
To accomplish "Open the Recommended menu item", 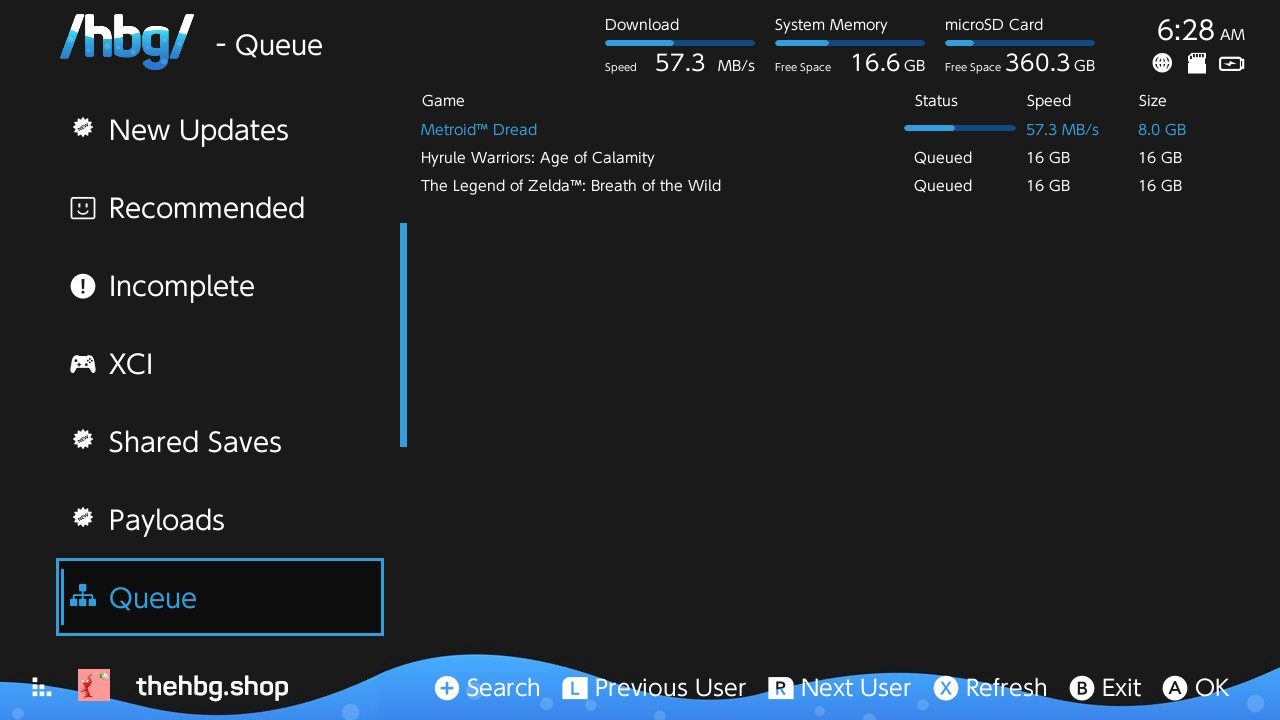I will click(x=220, y=207).
